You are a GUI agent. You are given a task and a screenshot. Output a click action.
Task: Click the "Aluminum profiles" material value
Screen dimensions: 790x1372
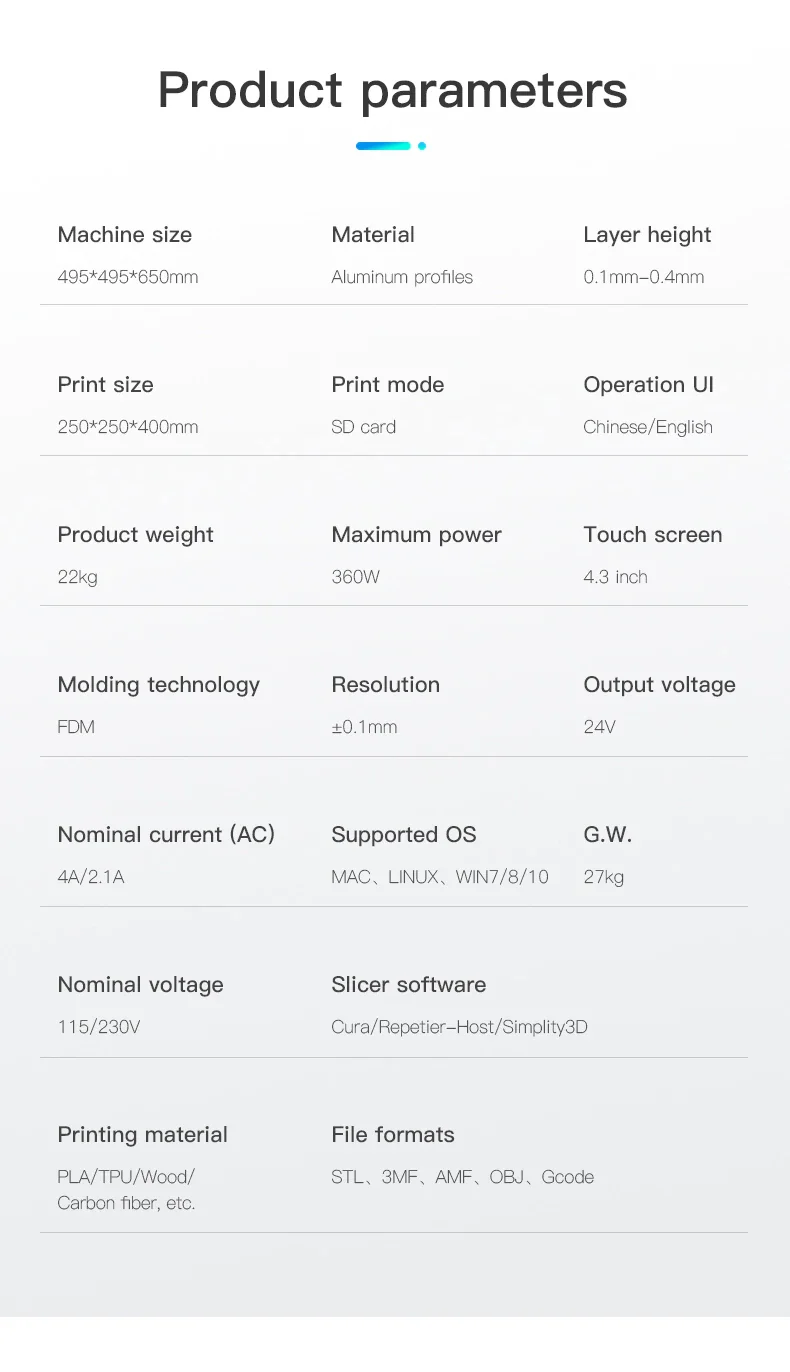click(x=402, y=277)
